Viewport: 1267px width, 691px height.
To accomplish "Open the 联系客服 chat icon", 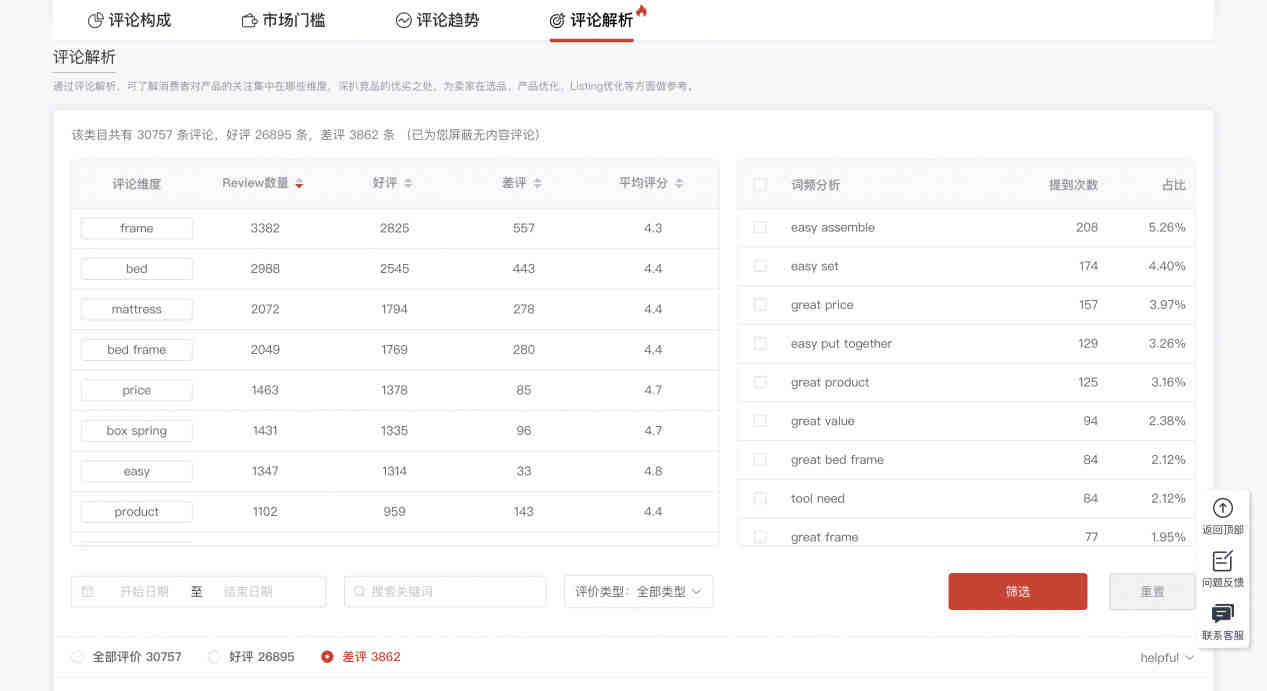I will [x=1222, y=613].
